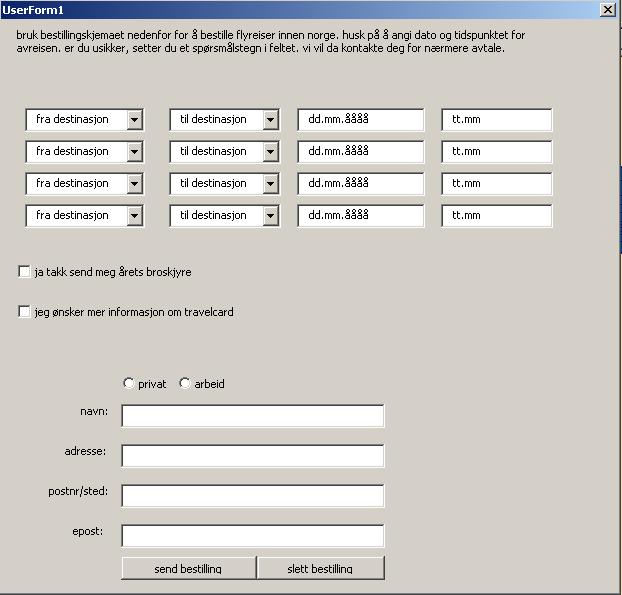622x595 pixels.
Task: Click the instruction text starting 'bruk bestillingskjemaet'
Action: click(x=271, y=42)
